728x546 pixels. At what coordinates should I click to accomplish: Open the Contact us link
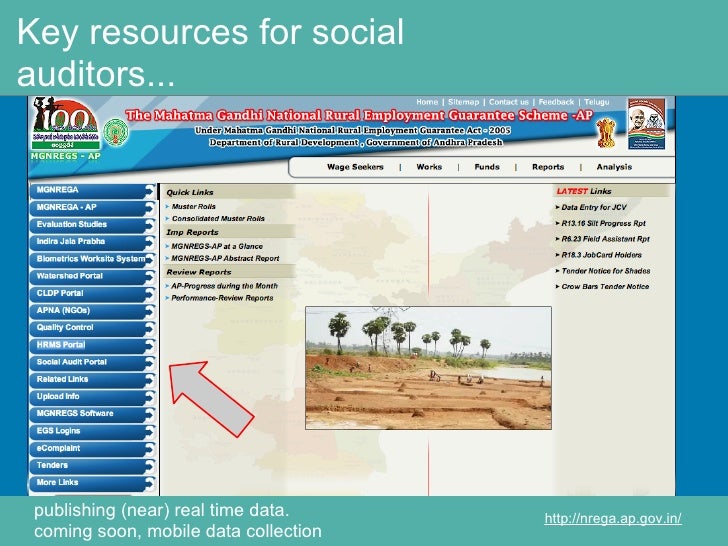(x=509, y=102)
